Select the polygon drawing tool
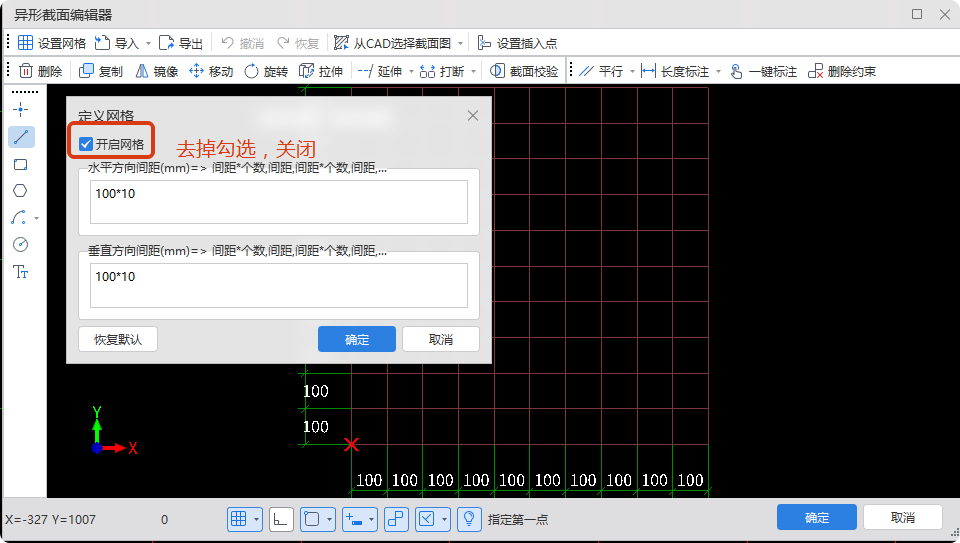Screen dimensions: 960x543 pos(21,191)
